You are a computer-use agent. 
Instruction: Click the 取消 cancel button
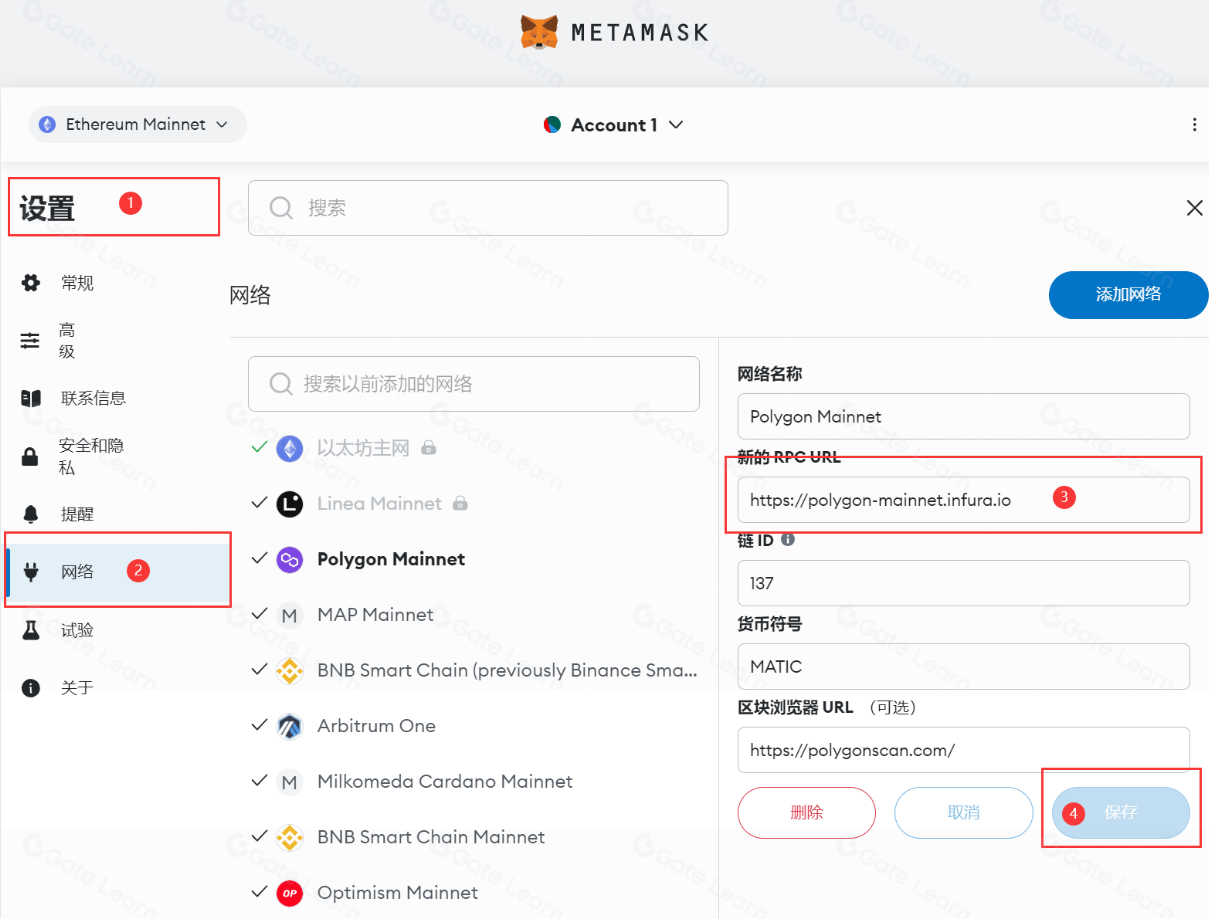(x=963, y=812)
